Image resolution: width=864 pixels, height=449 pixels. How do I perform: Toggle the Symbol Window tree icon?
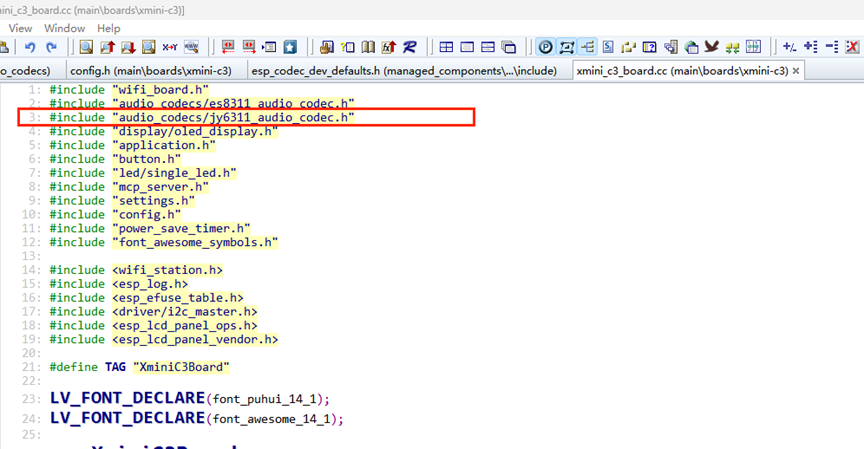coord(587,47)
